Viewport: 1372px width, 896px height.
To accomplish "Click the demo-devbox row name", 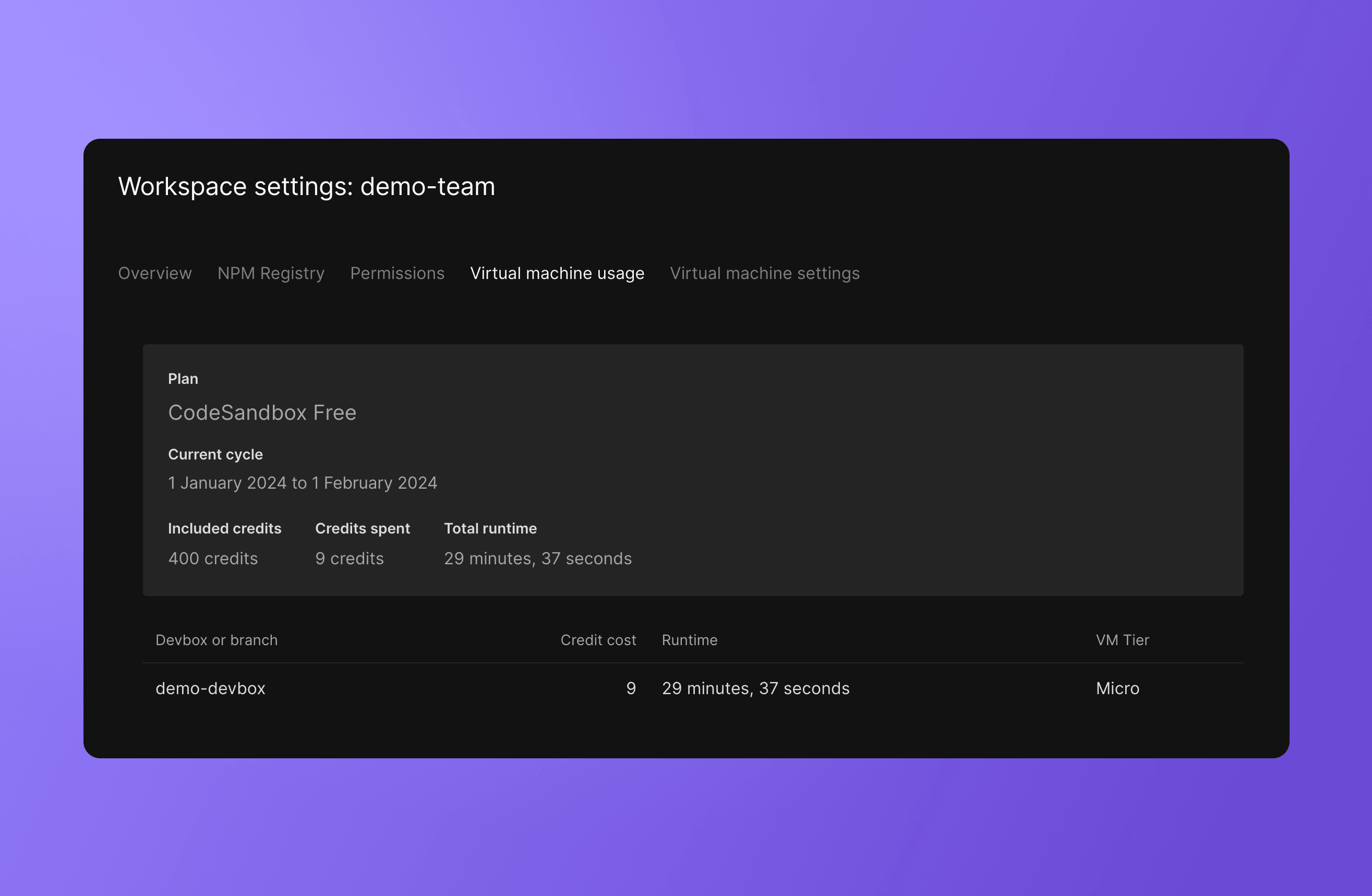I will pos(210,688).
